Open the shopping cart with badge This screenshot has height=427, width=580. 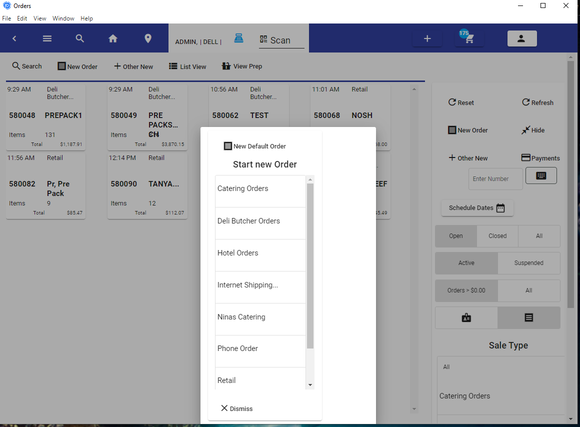467,37
